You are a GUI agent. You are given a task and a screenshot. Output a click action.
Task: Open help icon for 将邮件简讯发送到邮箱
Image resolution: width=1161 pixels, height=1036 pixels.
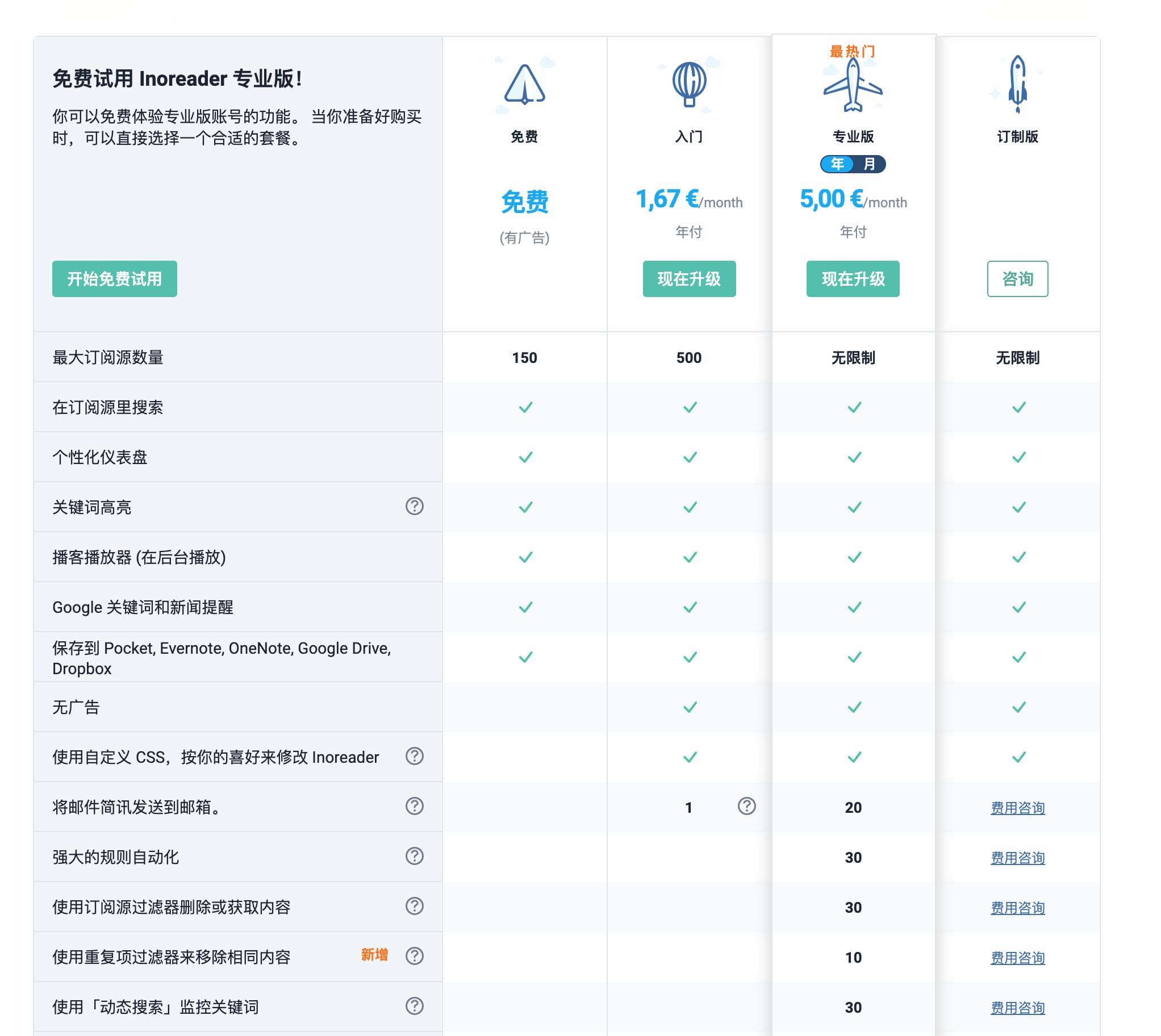pos(414,806)
